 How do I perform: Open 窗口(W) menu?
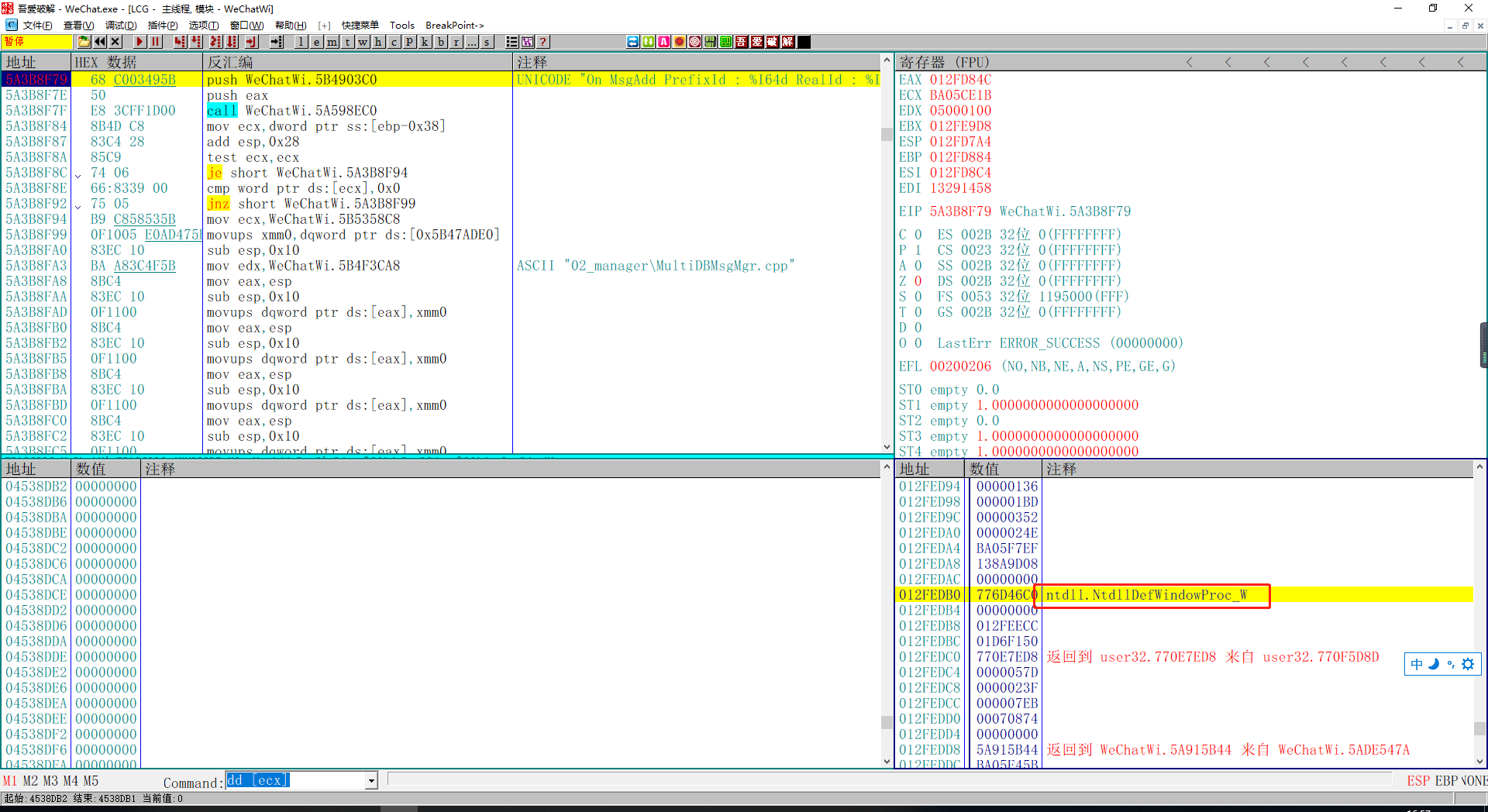tap(247, 26)
